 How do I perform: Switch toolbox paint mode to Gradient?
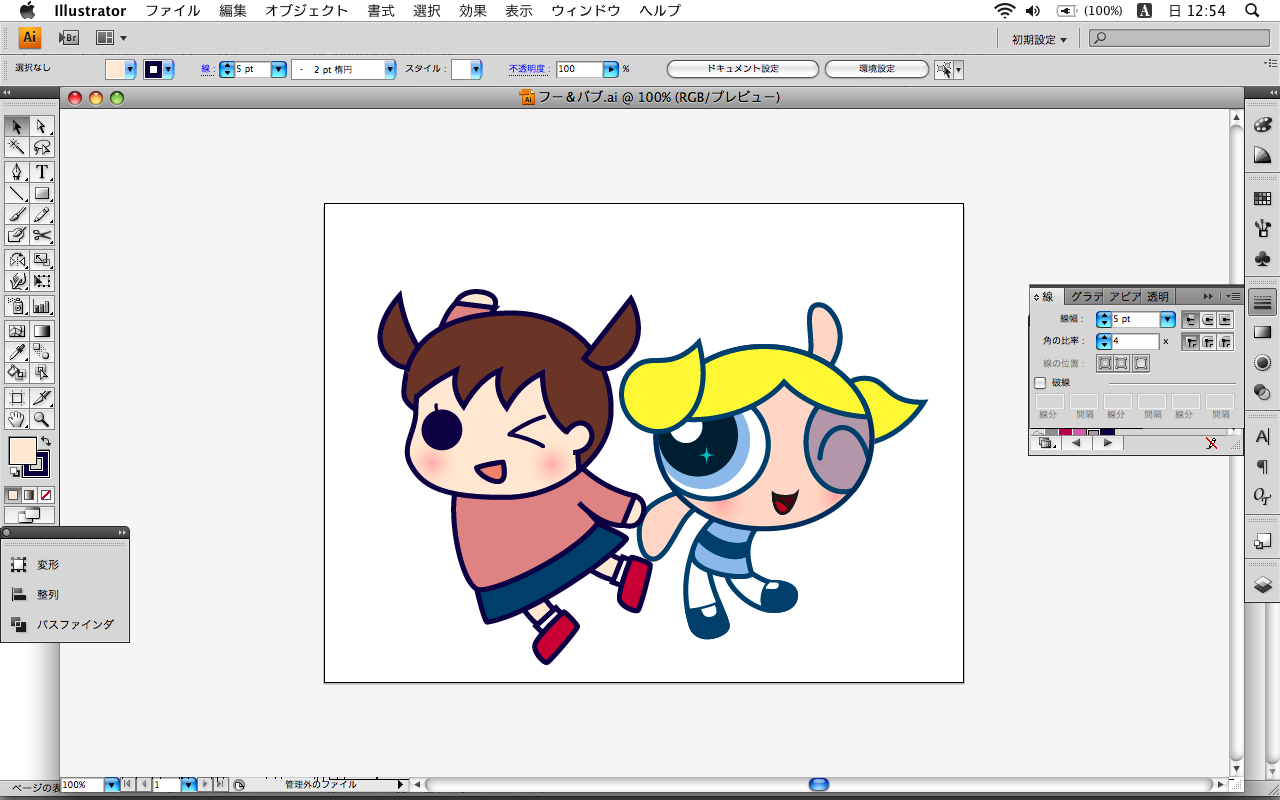pyautogui.click(x=29, y=495)
